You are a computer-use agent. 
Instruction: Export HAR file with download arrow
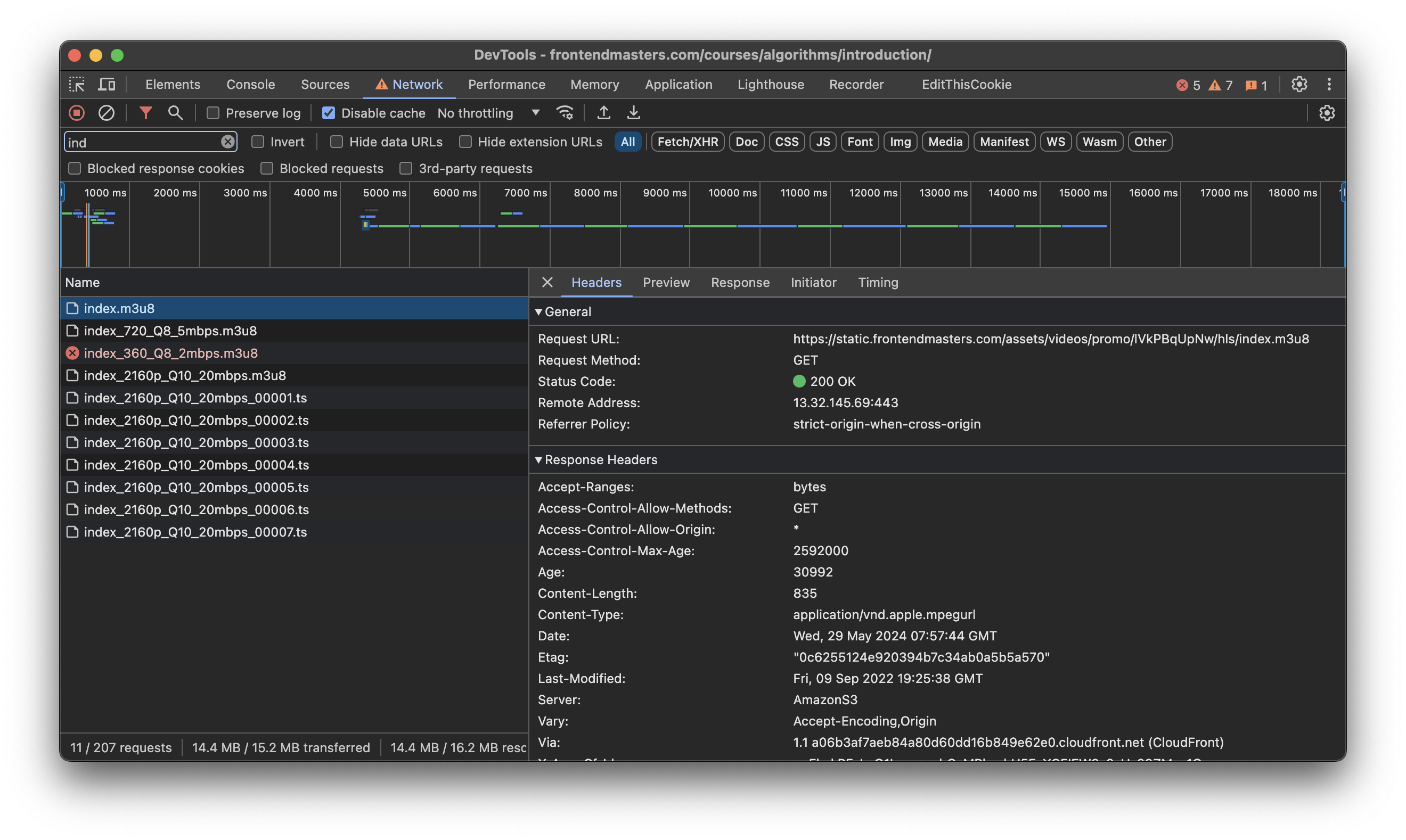(x=634, y=113)
